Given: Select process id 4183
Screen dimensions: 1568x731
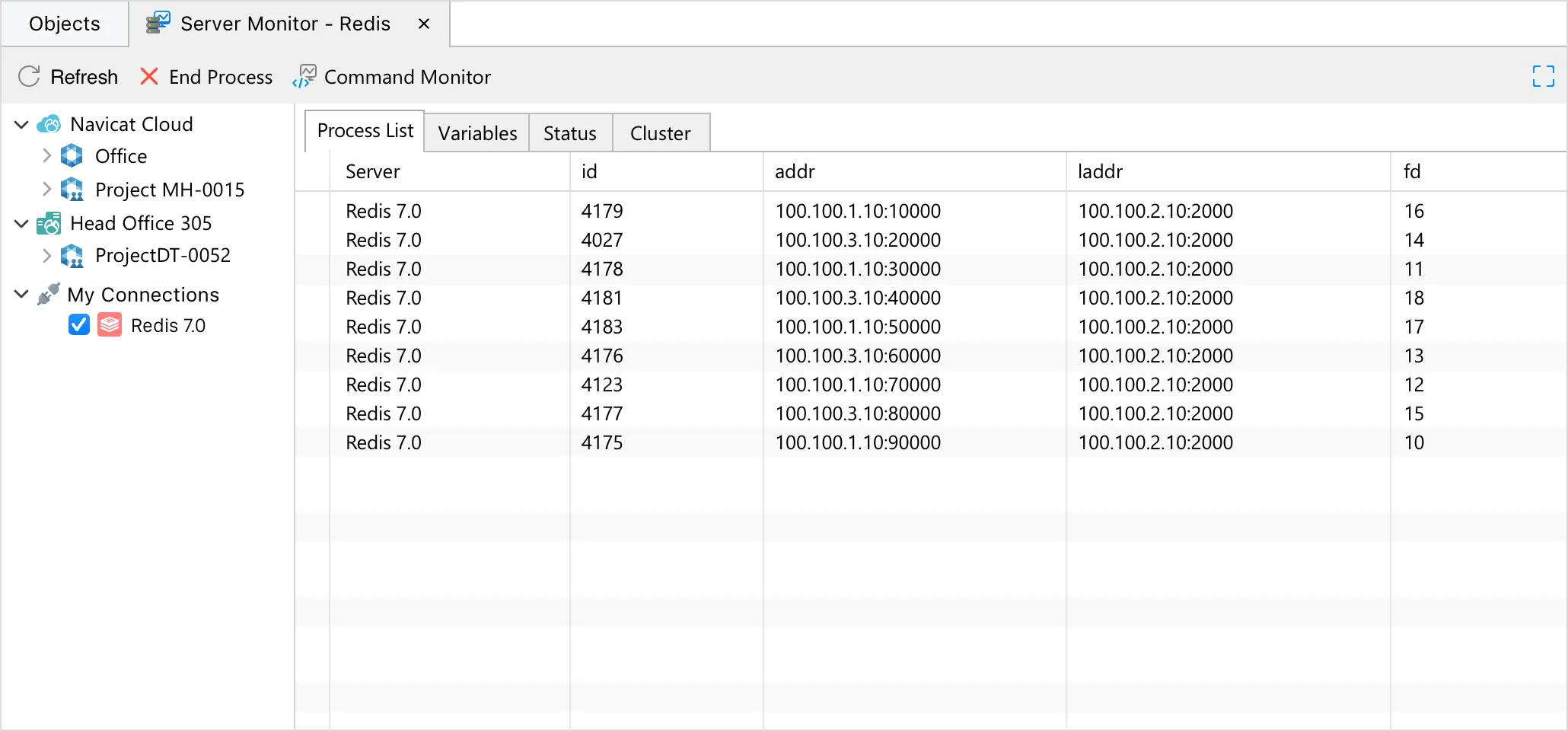Looking at the screenshot, I should point(602,327).
